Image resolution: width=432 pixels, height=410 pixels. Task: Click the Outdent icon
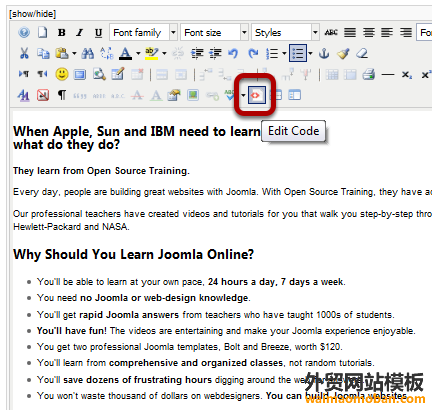[x=197, y=53]
